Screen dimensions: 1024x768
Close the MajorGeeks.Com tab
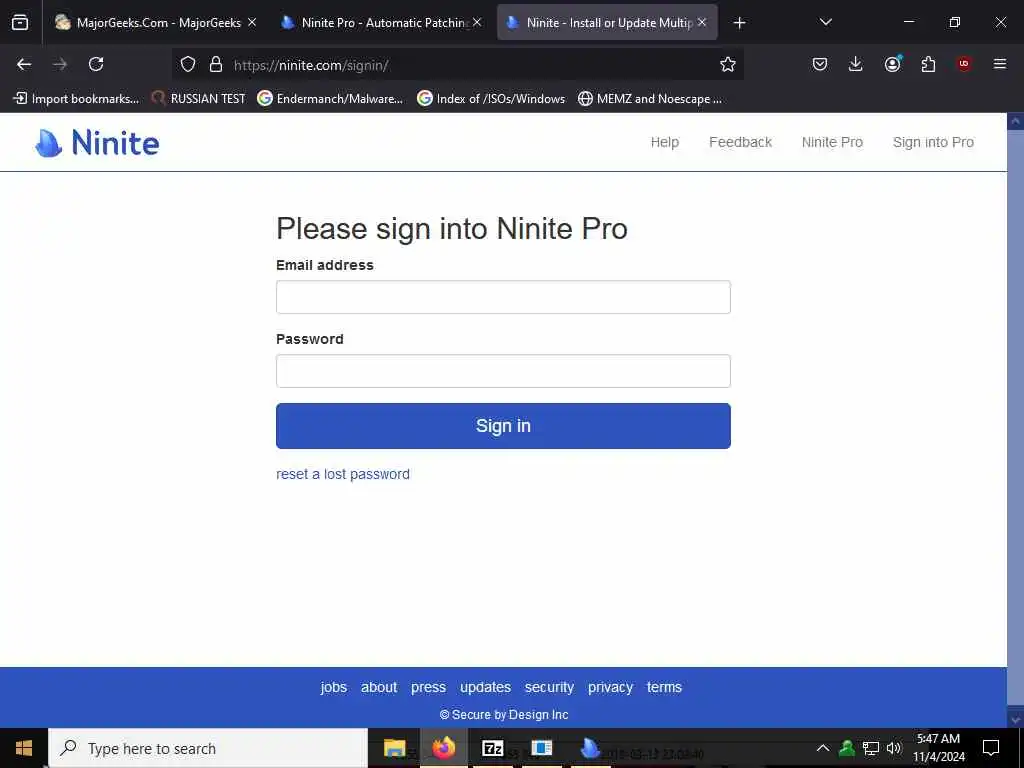tap(252, 22)
